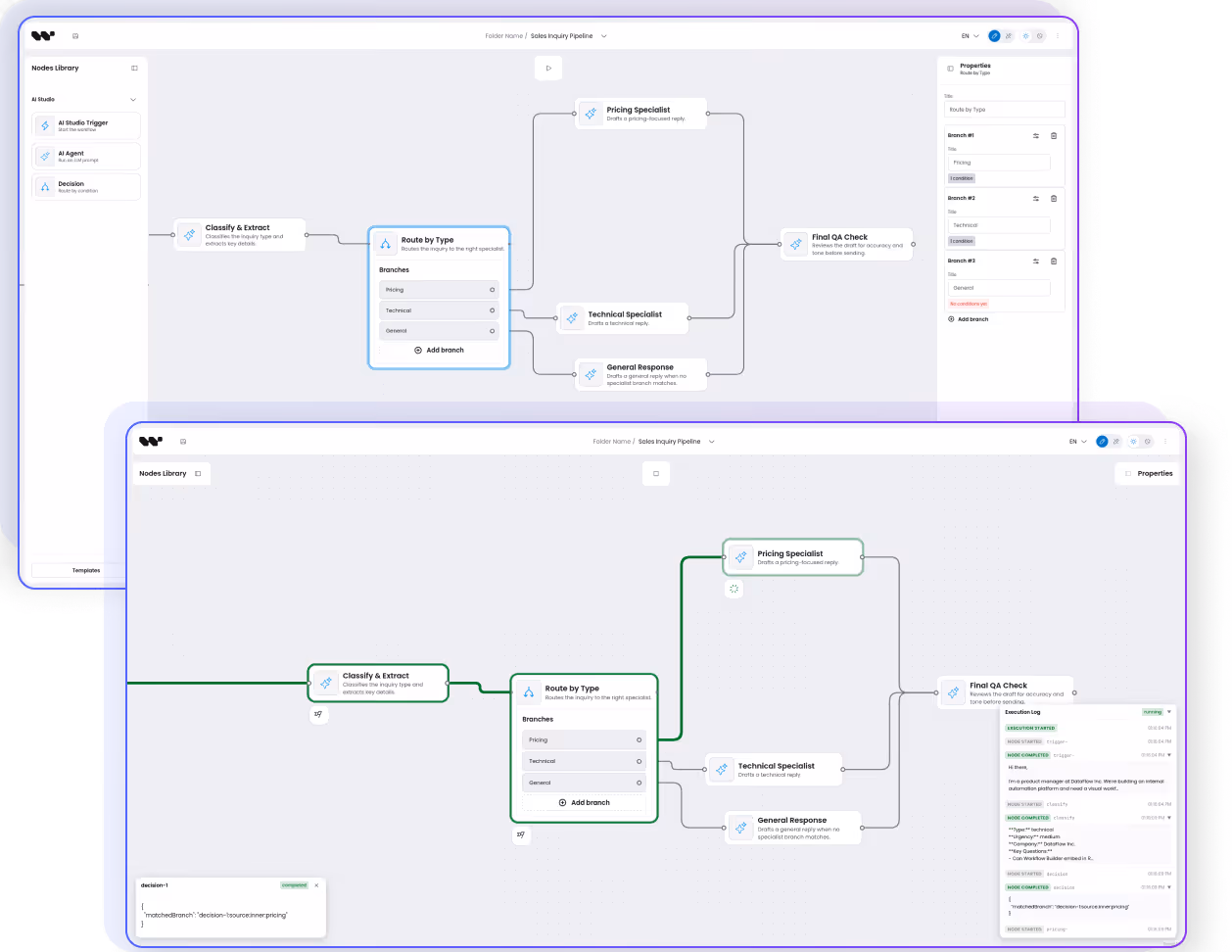Click the save icon in the front window header
Image resolution: width=1232 pixels, height=952 pixels.
pos(183,442)
